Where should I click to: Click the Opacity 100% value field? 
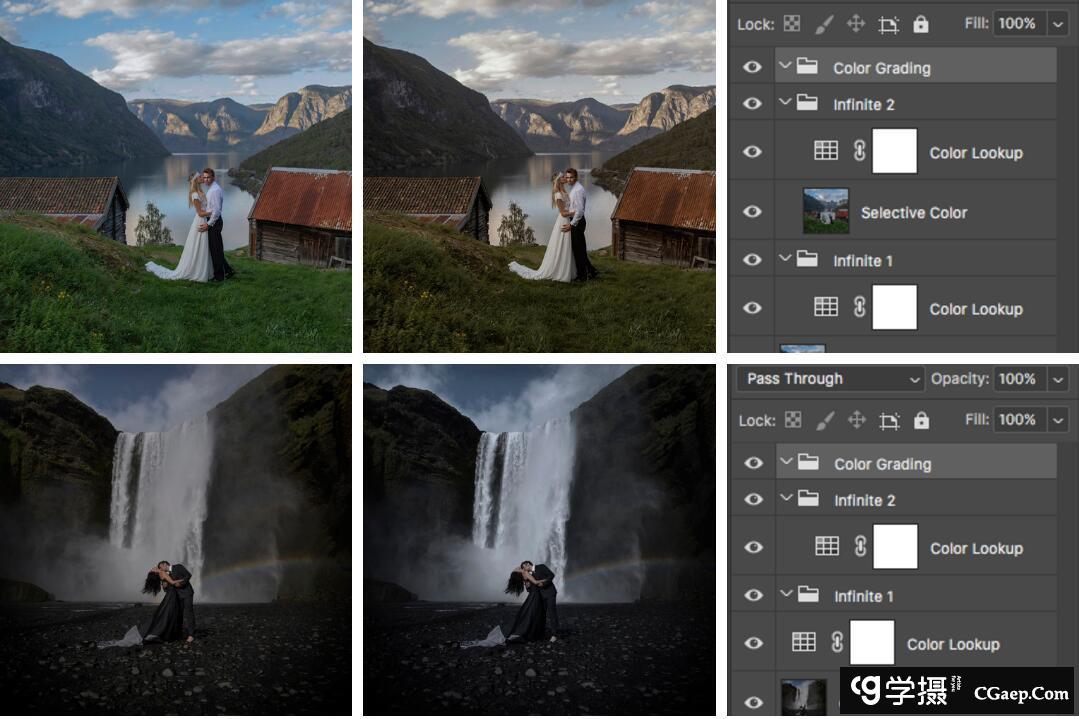1016,379
